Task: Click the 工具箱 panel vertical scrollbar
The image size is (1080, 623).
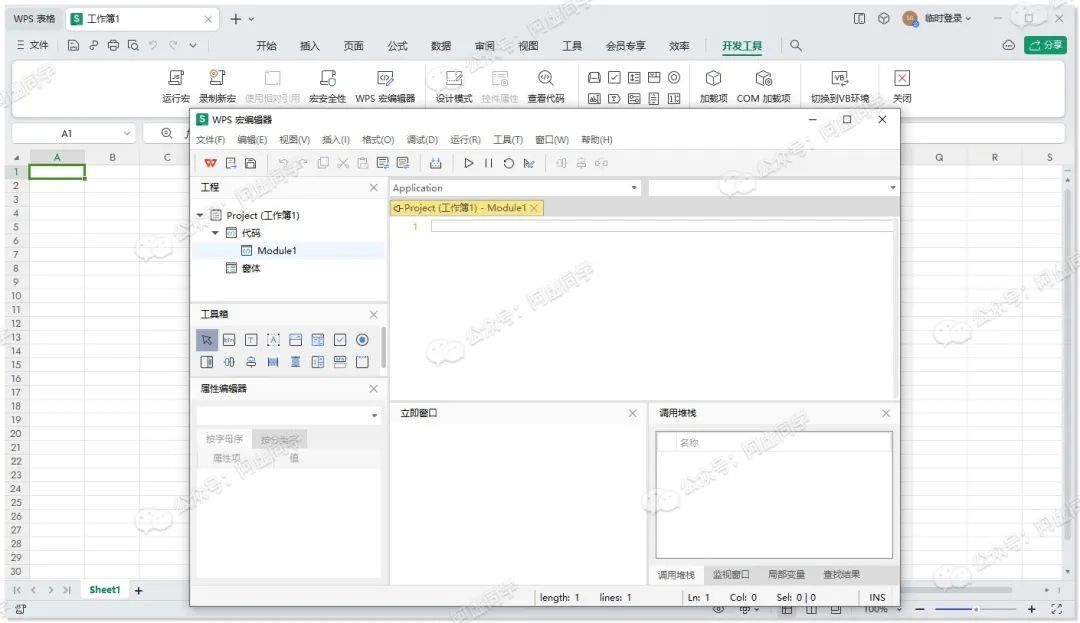Action: (x=383, y=348)
